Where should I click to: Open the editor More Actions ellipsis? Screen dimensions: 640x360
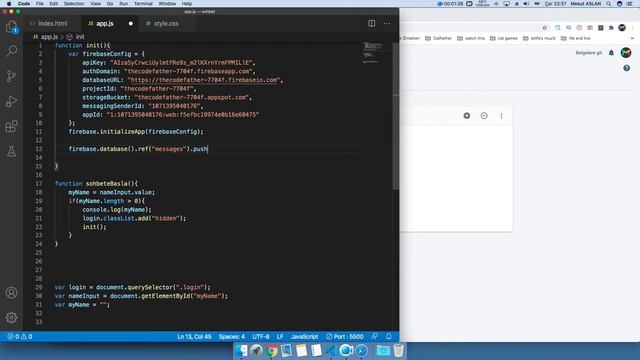(x=387, y=23)
